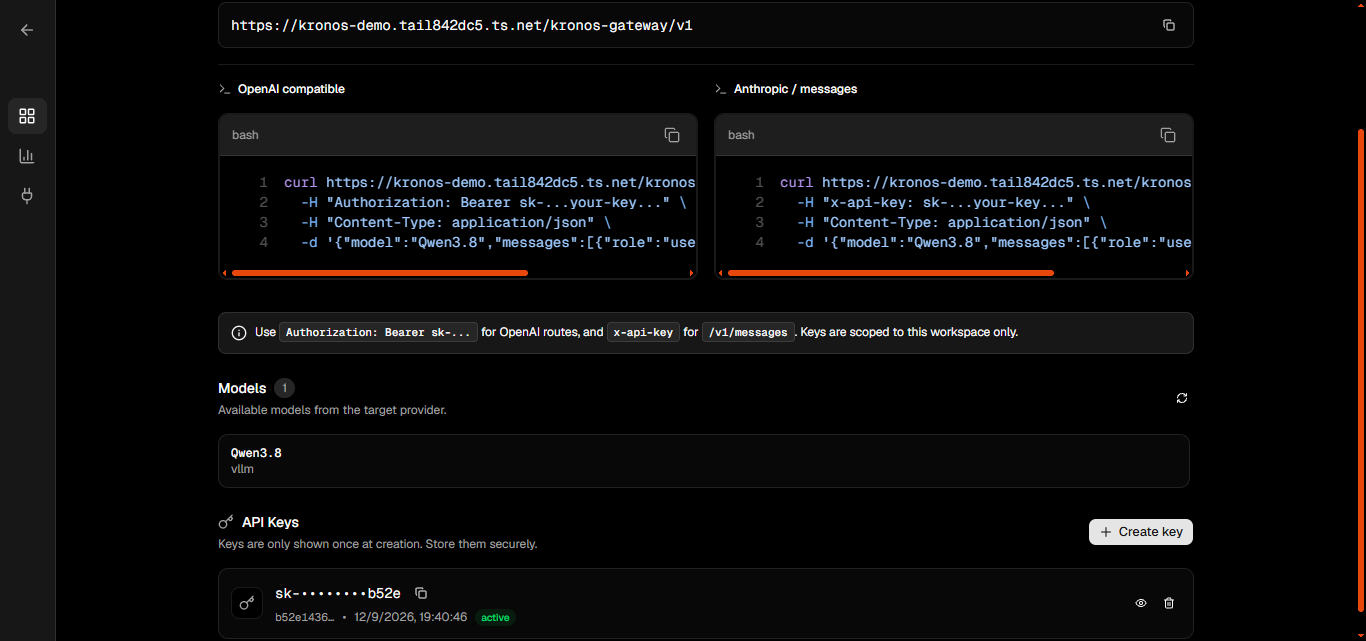Image resolution: width=1366 pixels, height=641 pixels.
Task: Copy the gateway base URL
Action: tap(1169, 25)
